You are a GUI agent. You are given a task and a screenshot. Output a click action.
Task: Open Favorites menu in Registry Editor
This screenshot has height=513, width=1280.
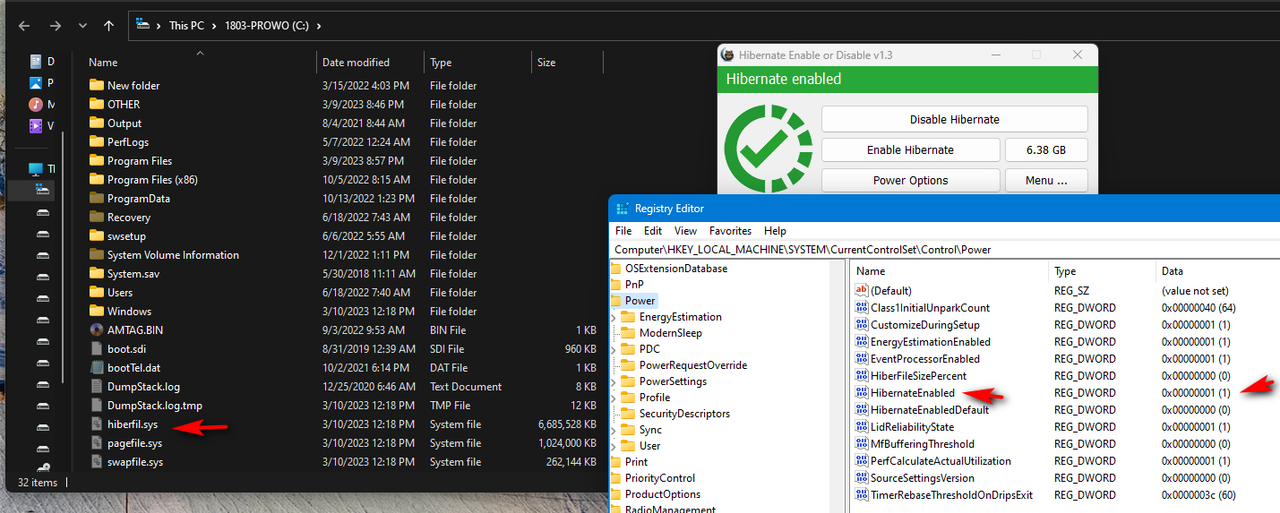[x=730, y=231]
